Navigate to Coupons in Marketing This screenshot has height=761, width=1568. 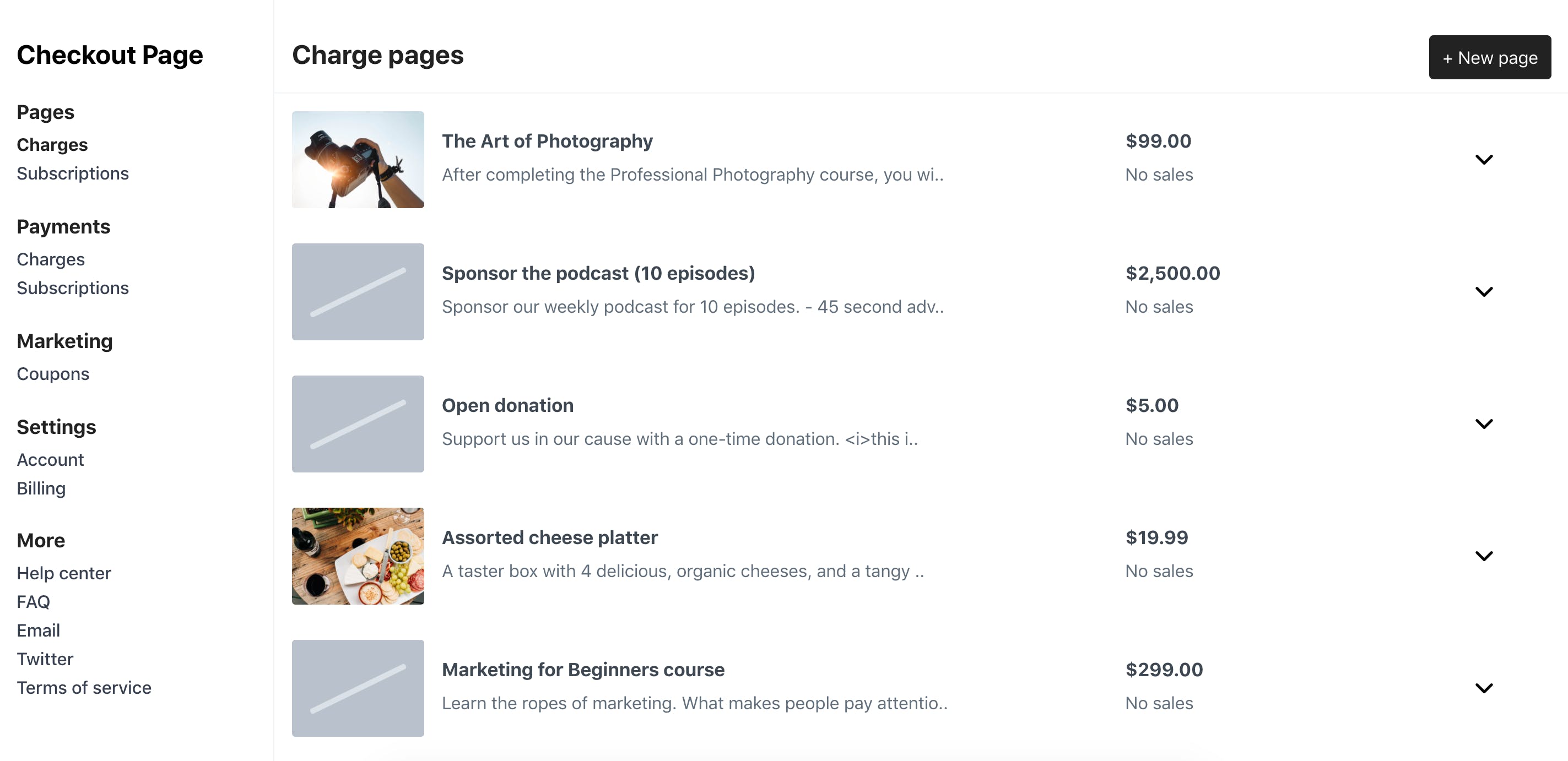53,373
